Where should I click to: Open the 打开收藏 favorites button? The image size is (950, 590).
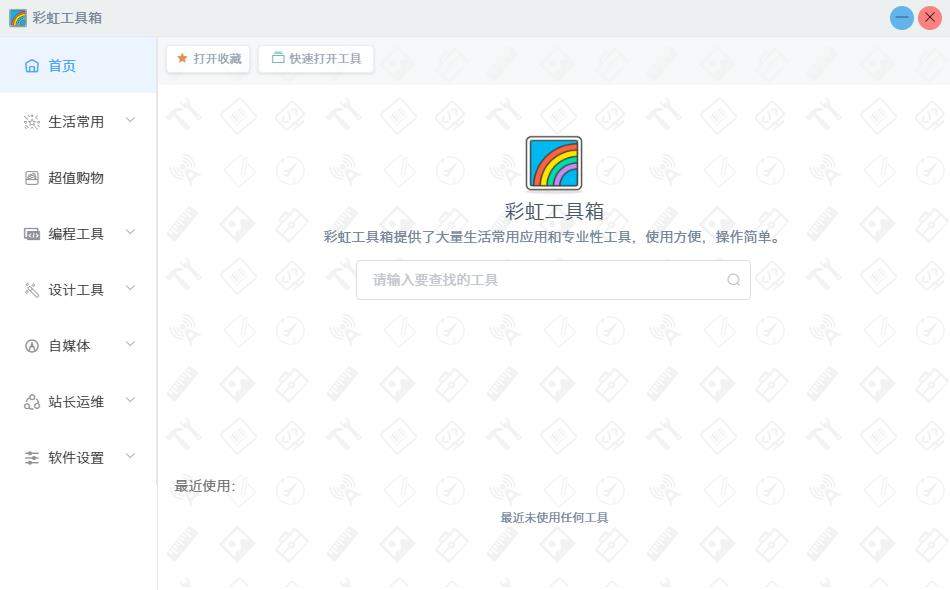(207, 58)
